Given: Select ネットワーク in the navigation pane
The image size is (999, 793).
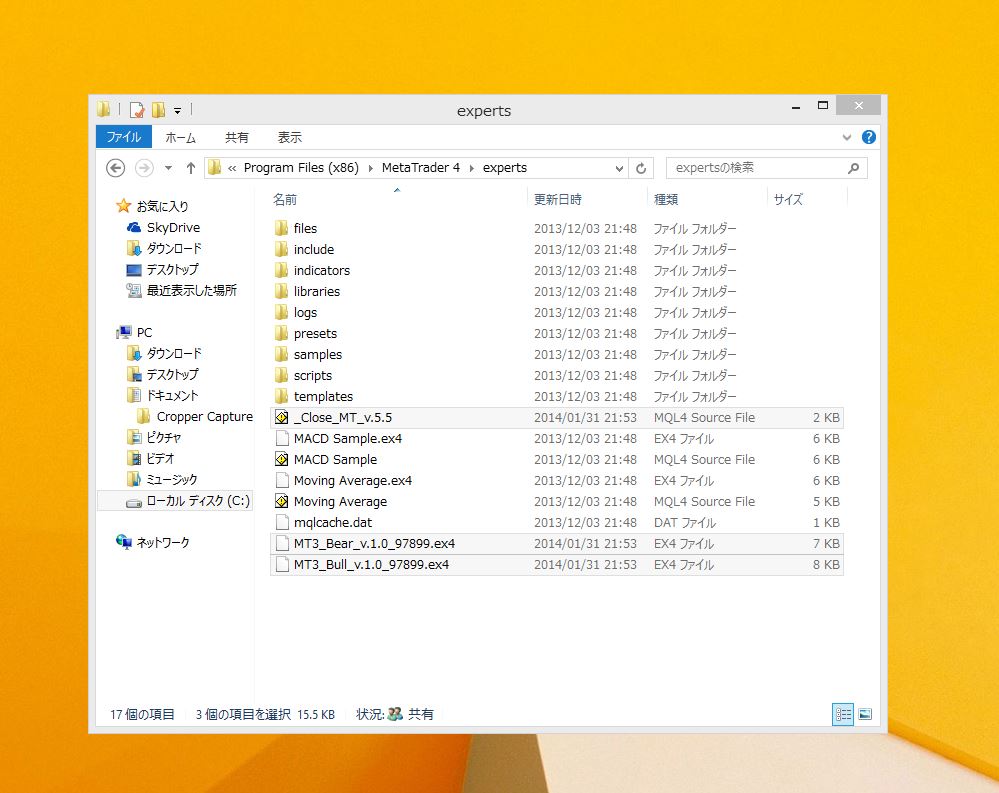Looking at the screenshot, I should (x=163, y=543).
